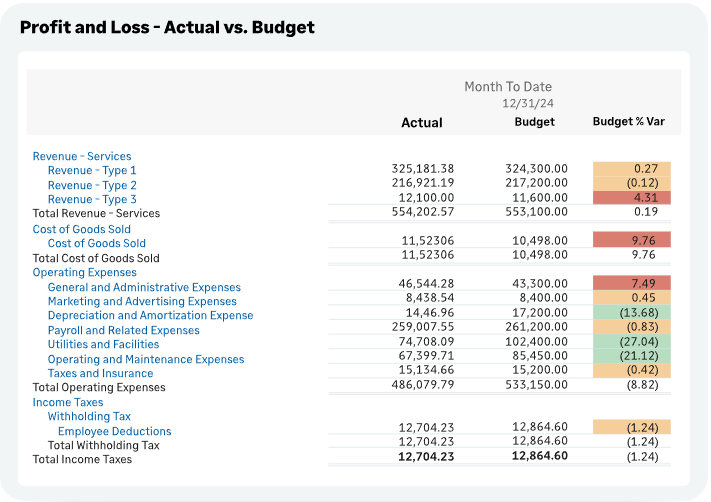Click the (8.82) total variance value

[x=642, y=385]
